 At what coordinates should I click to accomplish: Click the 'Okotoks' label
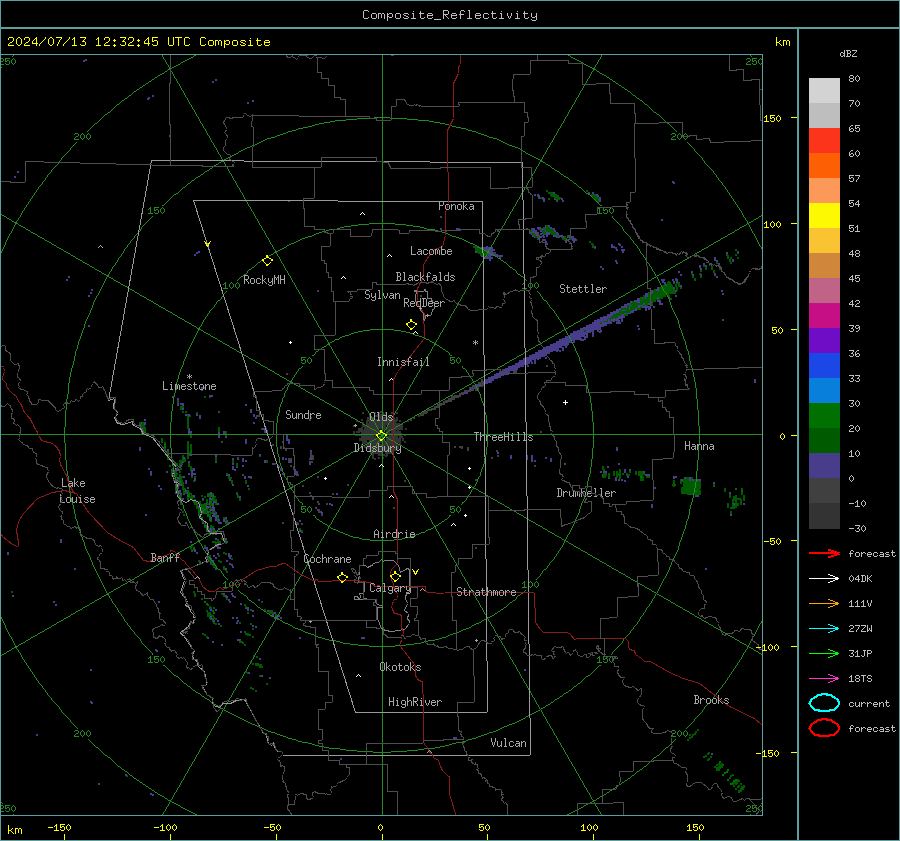click(x=400, y=666)
